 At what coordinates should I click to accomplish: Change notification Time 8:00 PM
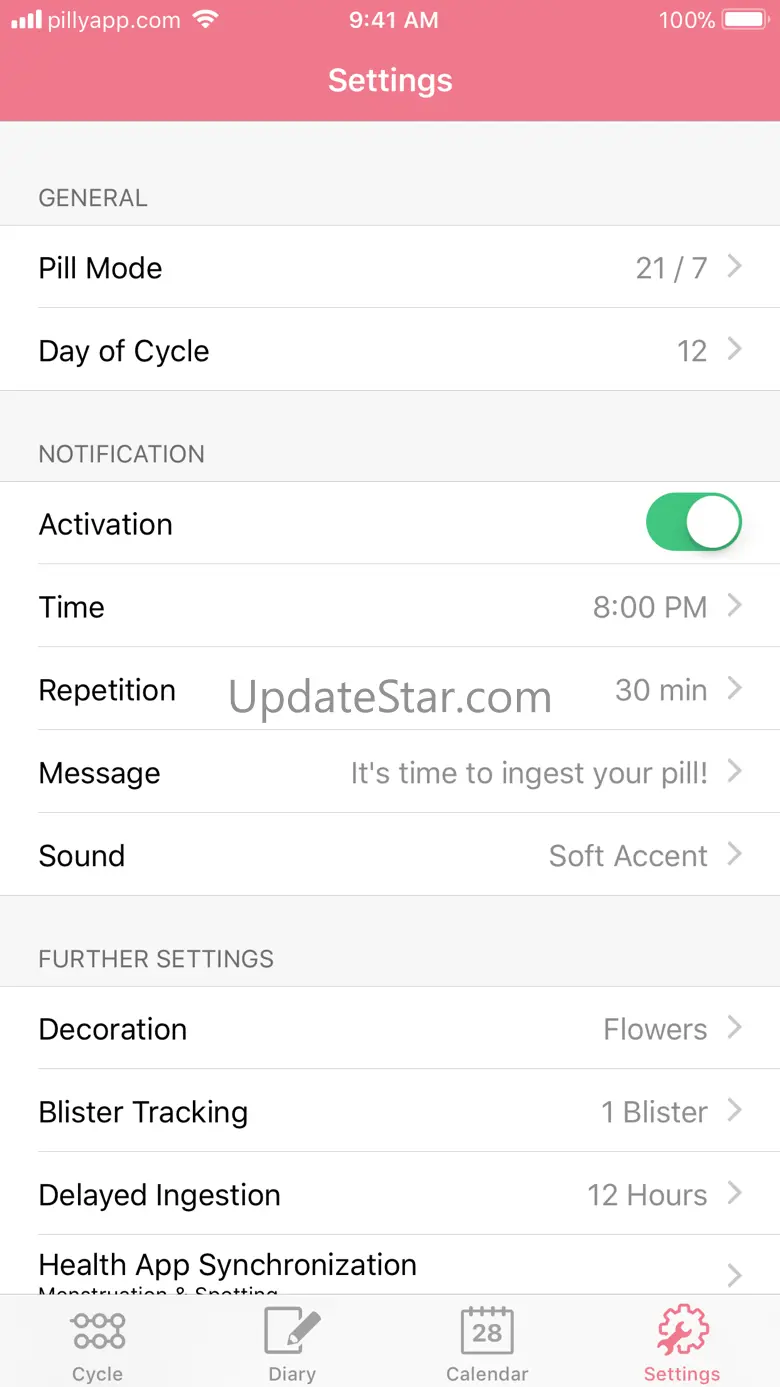pyautogui.click(x=650, y=607)
